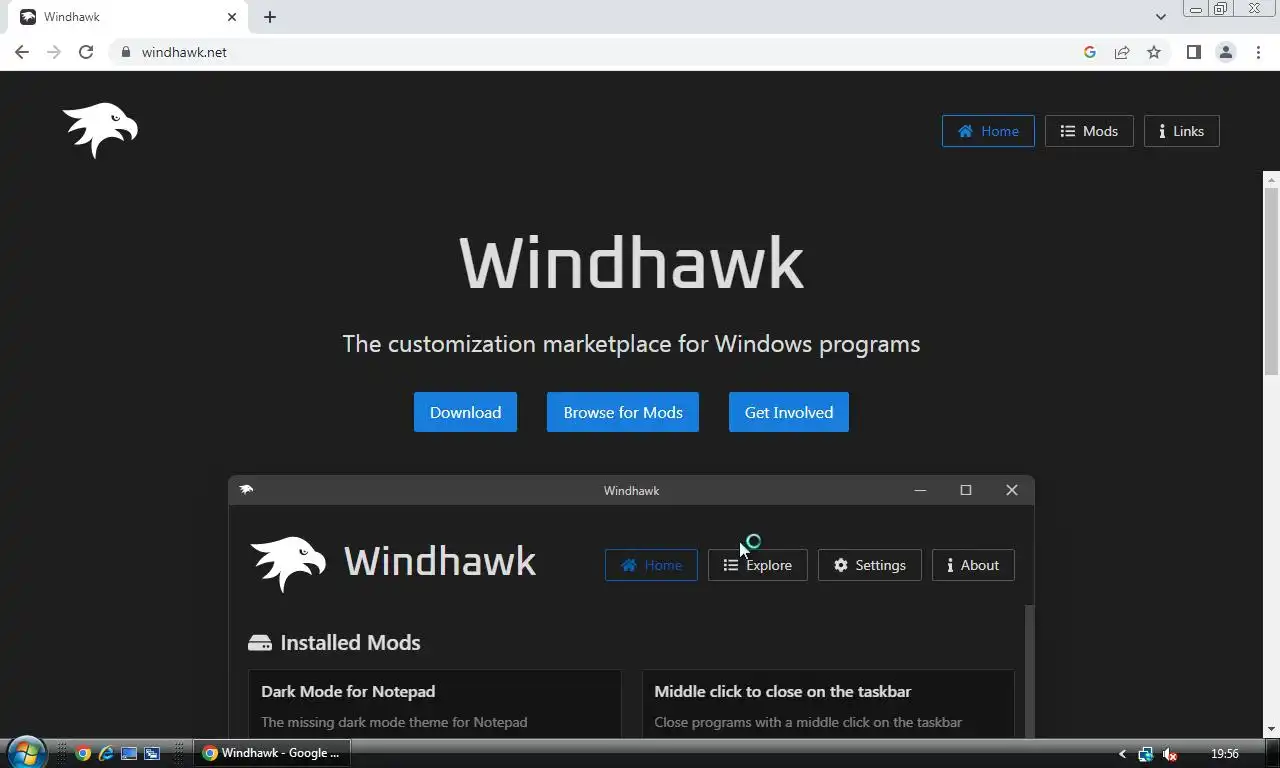This screenshot has width=1280, height=768.
Task: Click the Get Involved button
Action: point(788,412)
